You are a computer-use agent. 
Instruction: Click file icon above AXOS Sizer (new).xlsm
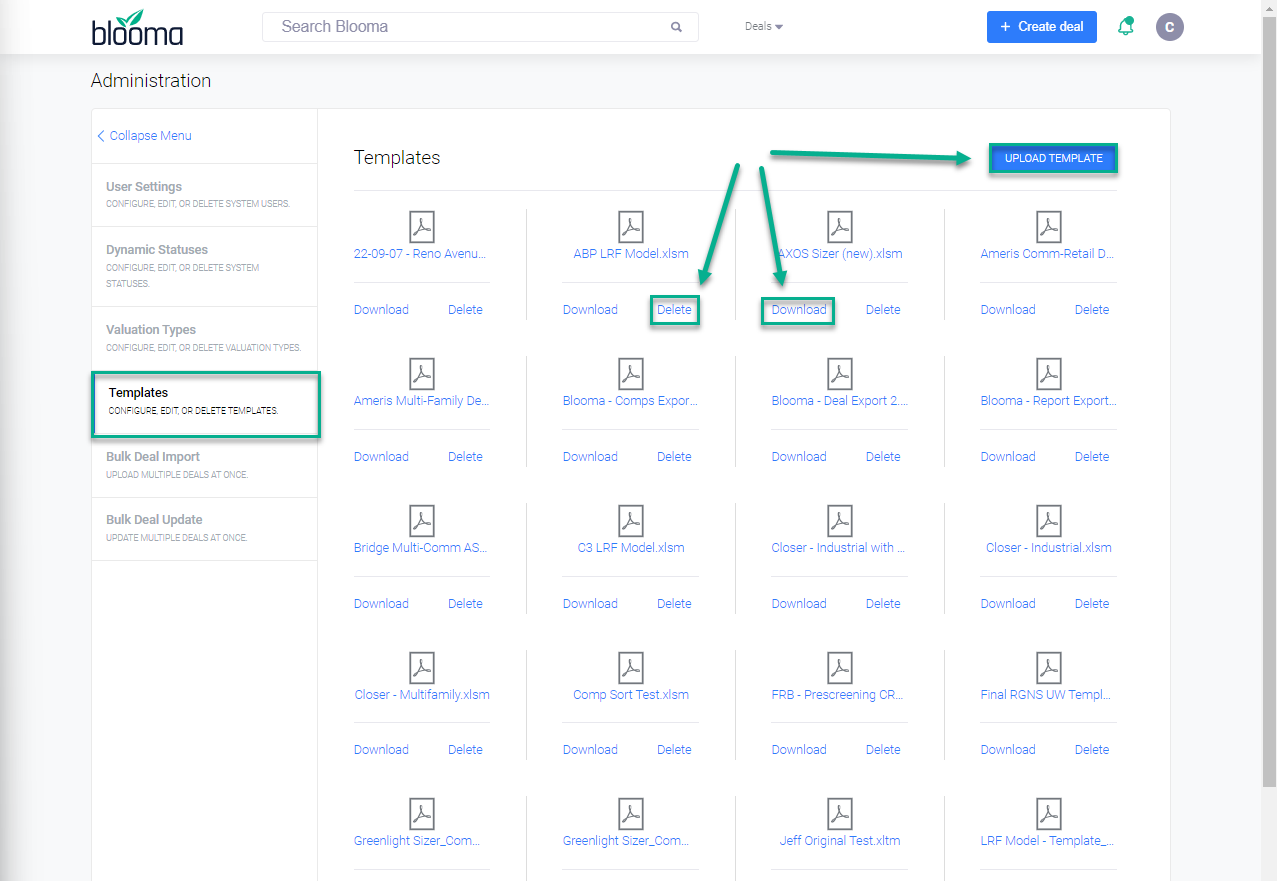point(840,227)
